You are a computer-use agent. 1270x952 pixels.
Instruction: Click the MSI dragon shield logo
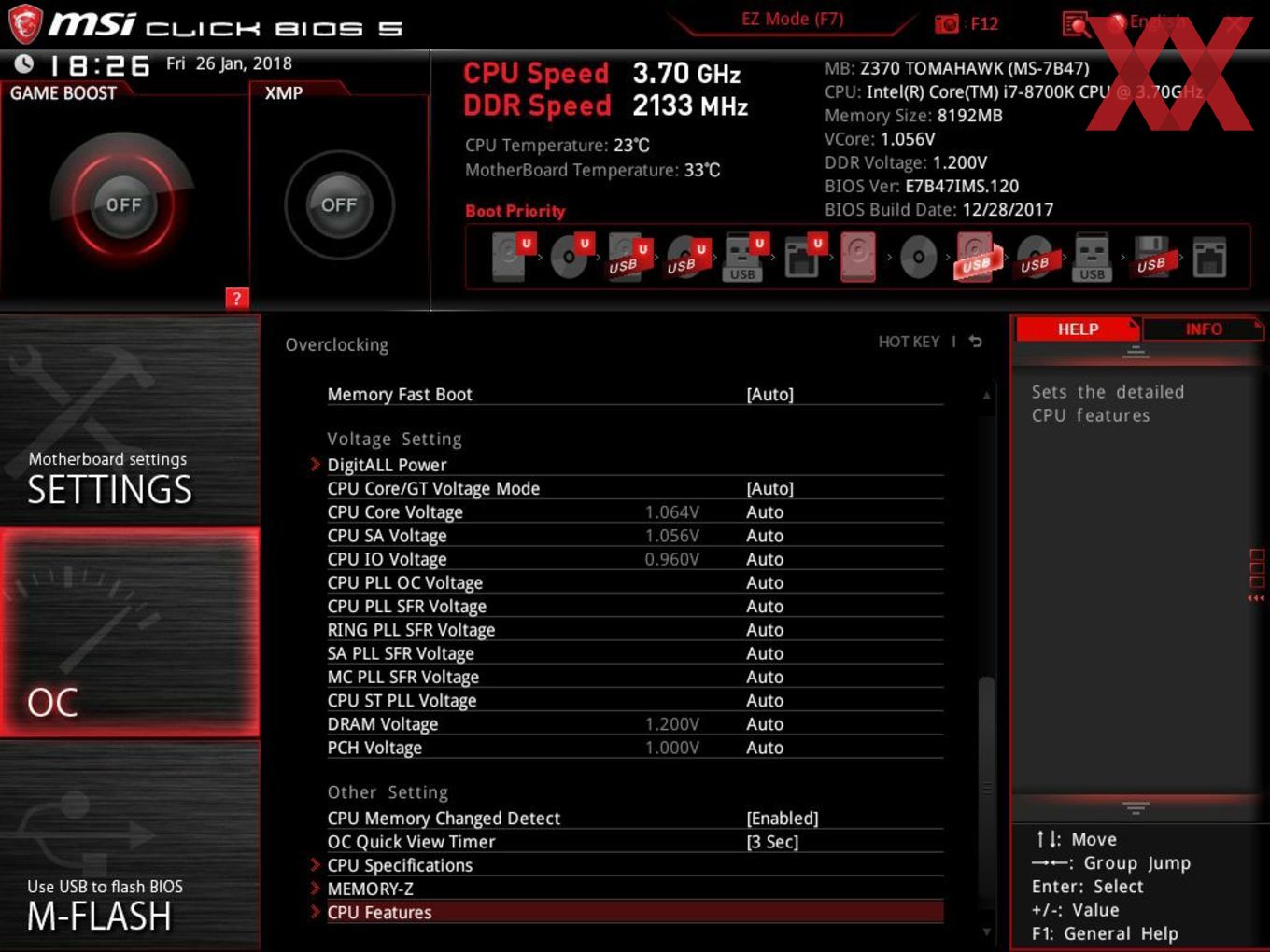[x=25, y=24]
